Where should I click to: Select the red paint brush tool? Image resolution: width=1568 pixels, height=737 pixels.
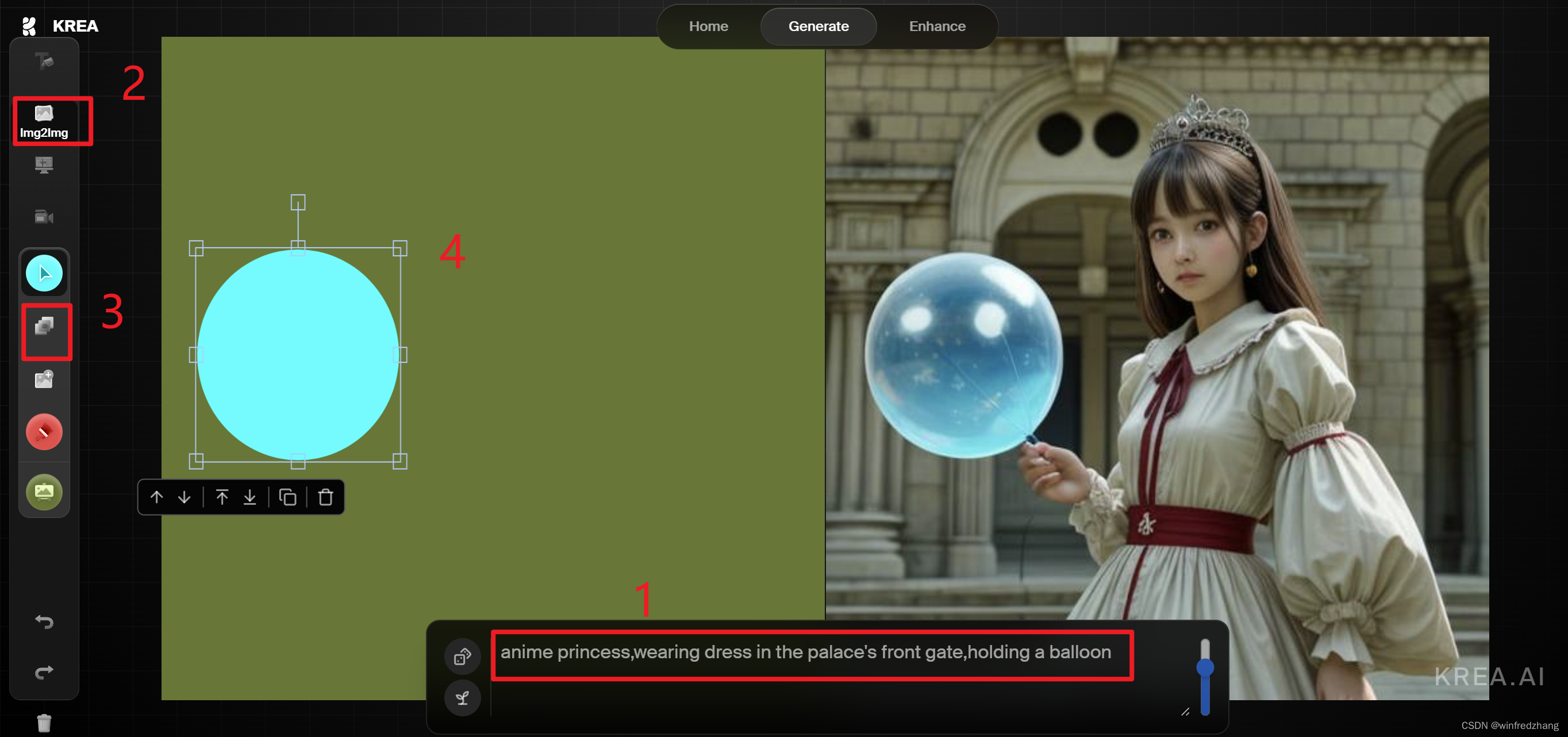tap(44, 432)
